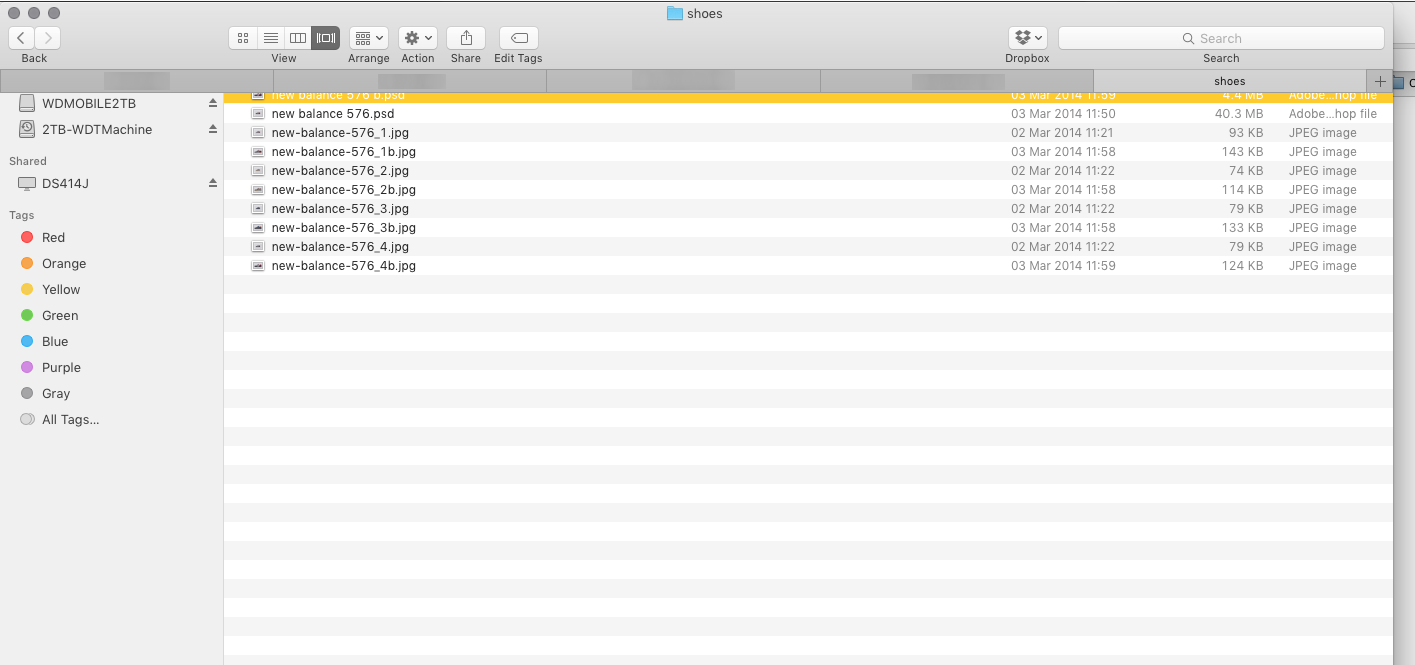1415x665 pixels.
Task: Go forward with the right chevron button
Action: tap(48, 38)
